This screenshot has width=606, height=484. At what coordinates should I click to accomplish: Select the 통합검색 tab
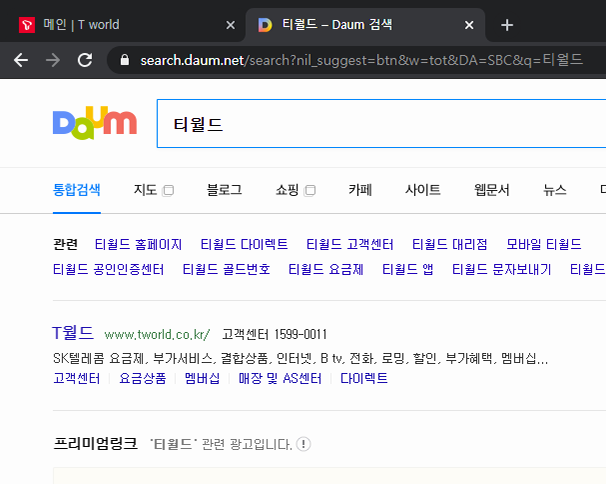click(77, 190)
